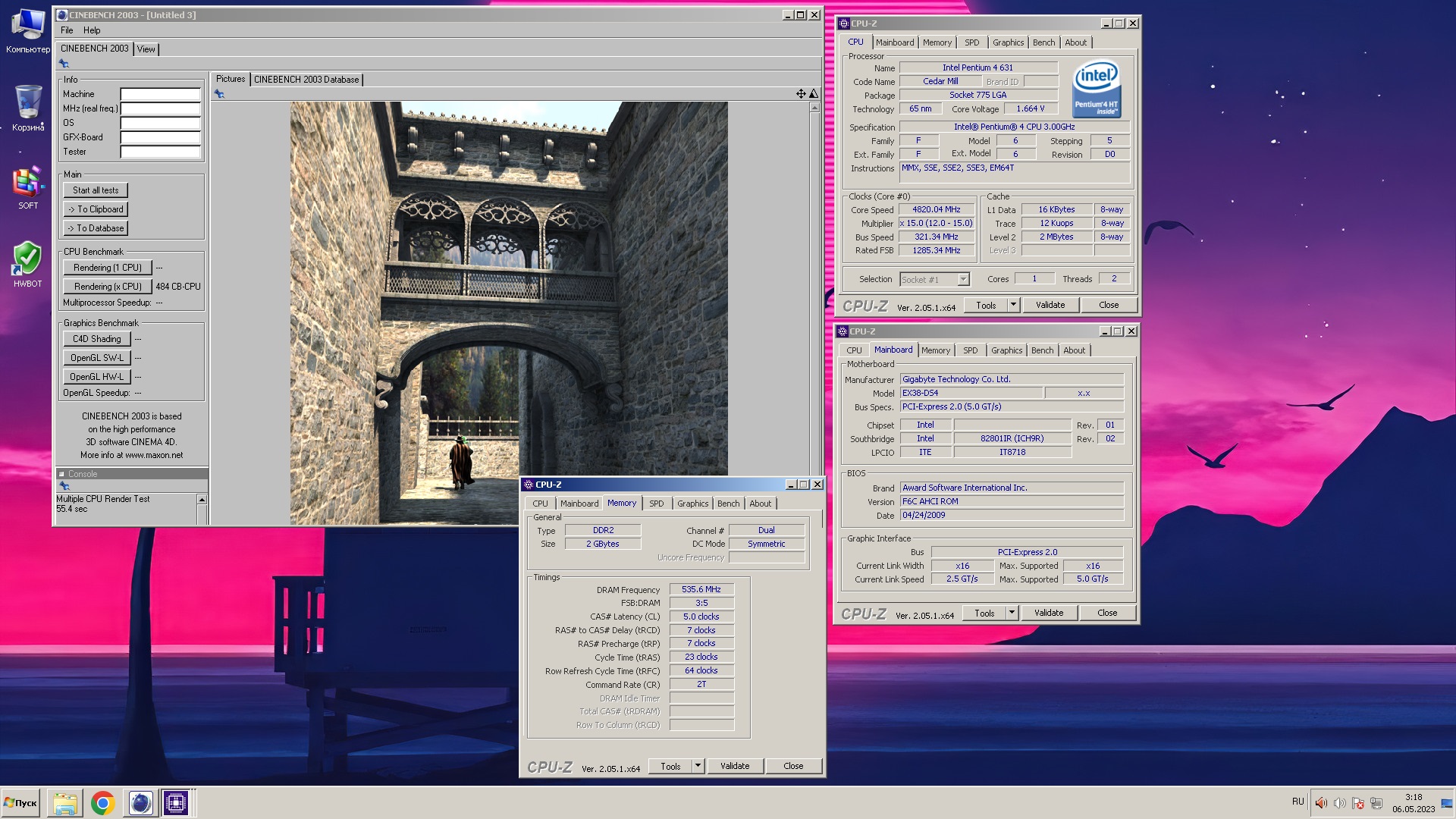
Task: Click CPU-Z icon in Memory window title bar
Action: [x=529, y=485]
